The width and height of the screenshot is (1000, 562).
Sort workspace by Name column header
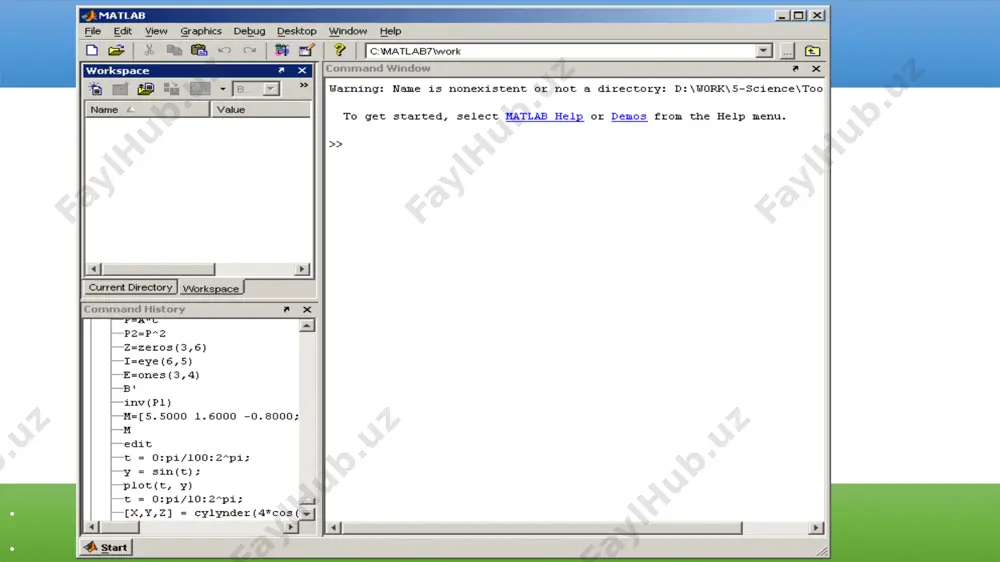click(147, 110)
